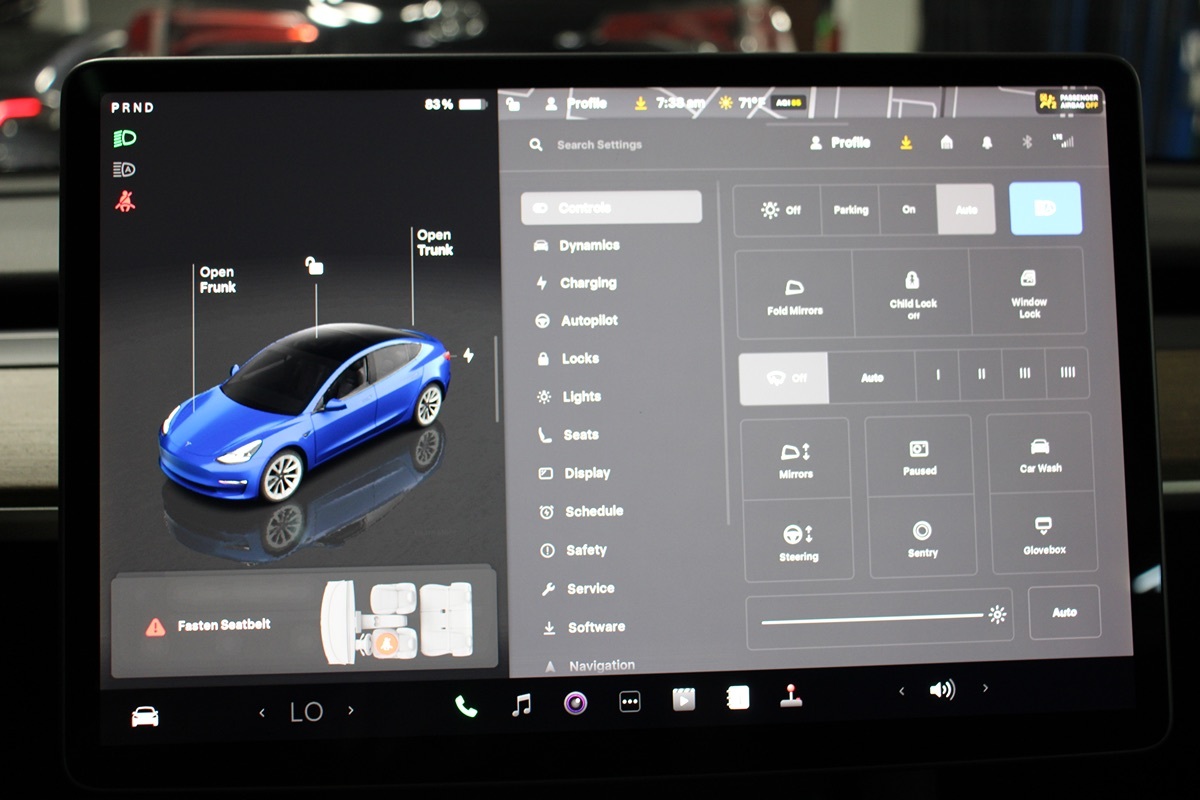Enable Car Wash mode

point(1040,455)
